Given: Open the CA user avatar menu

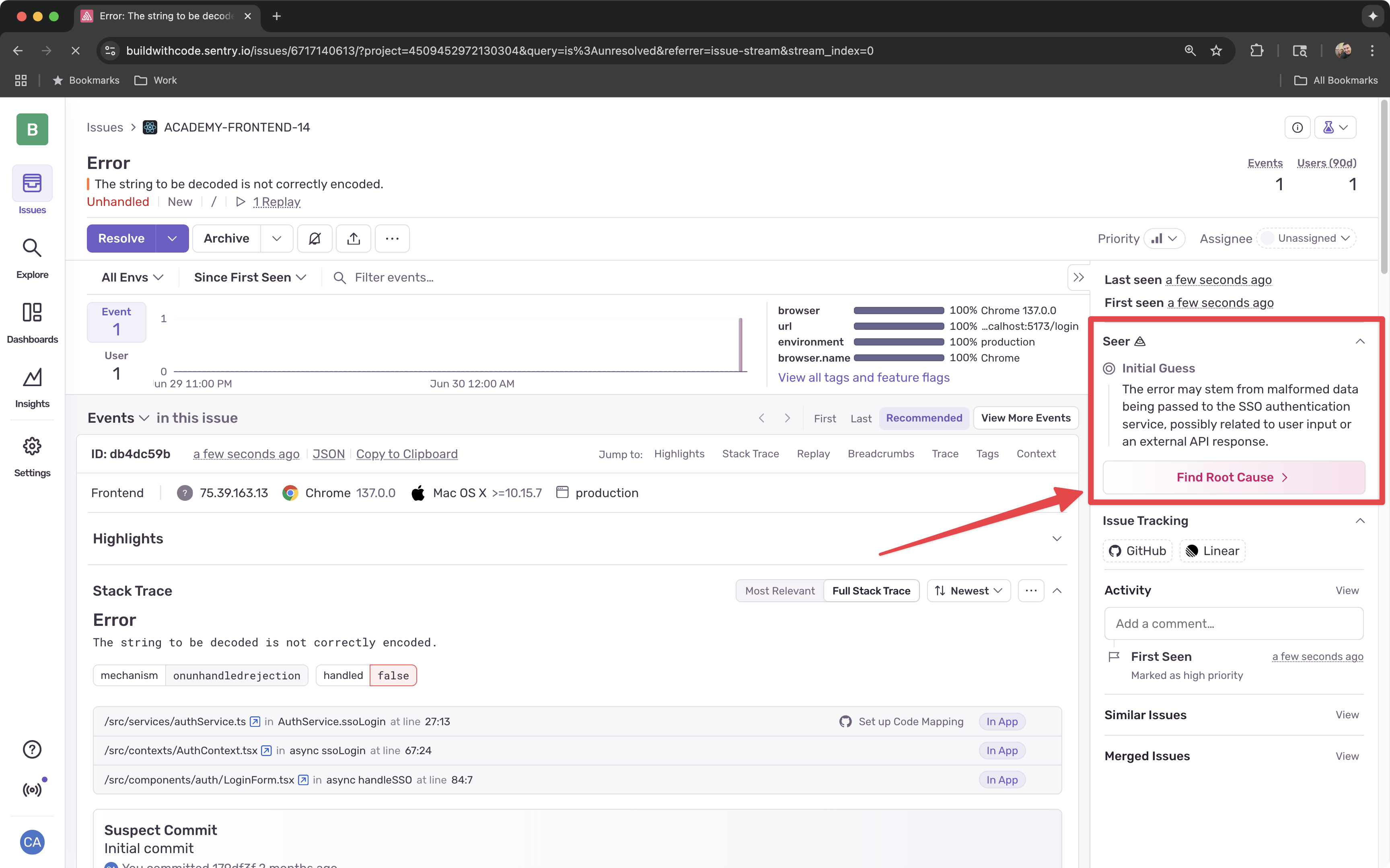Looking at the screenshot, I should 32,842.
